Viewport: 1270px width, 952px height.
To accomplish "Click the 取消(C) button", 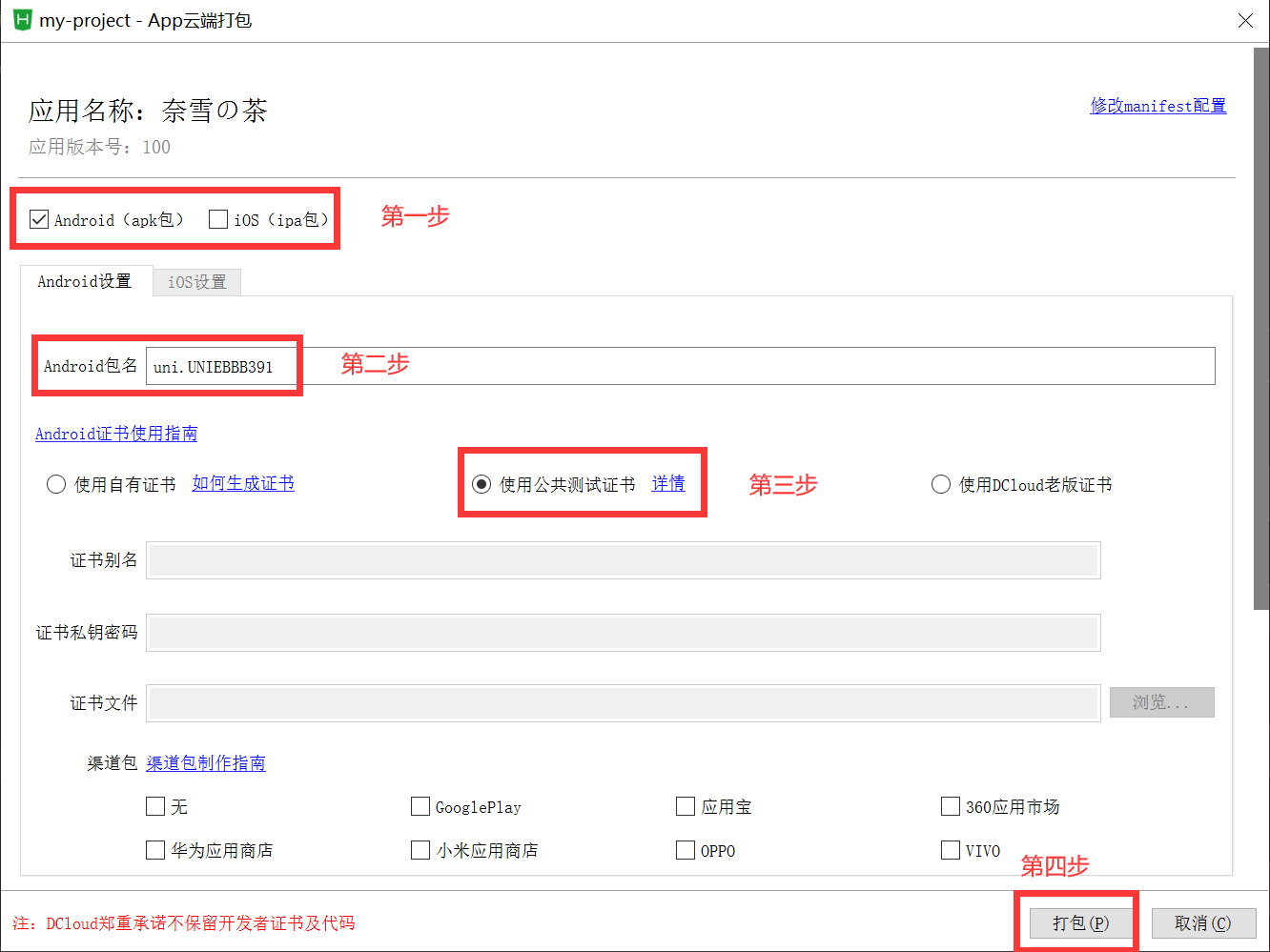I will coord(1203,923).
